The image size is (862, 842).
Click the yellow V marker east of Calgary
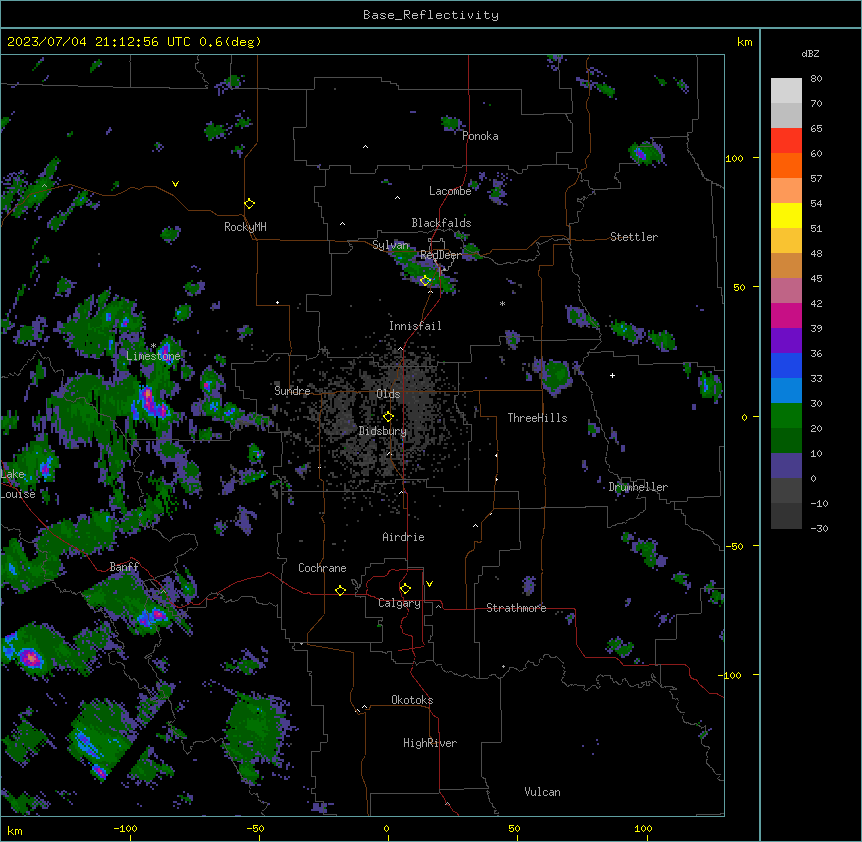click(429, 584)
